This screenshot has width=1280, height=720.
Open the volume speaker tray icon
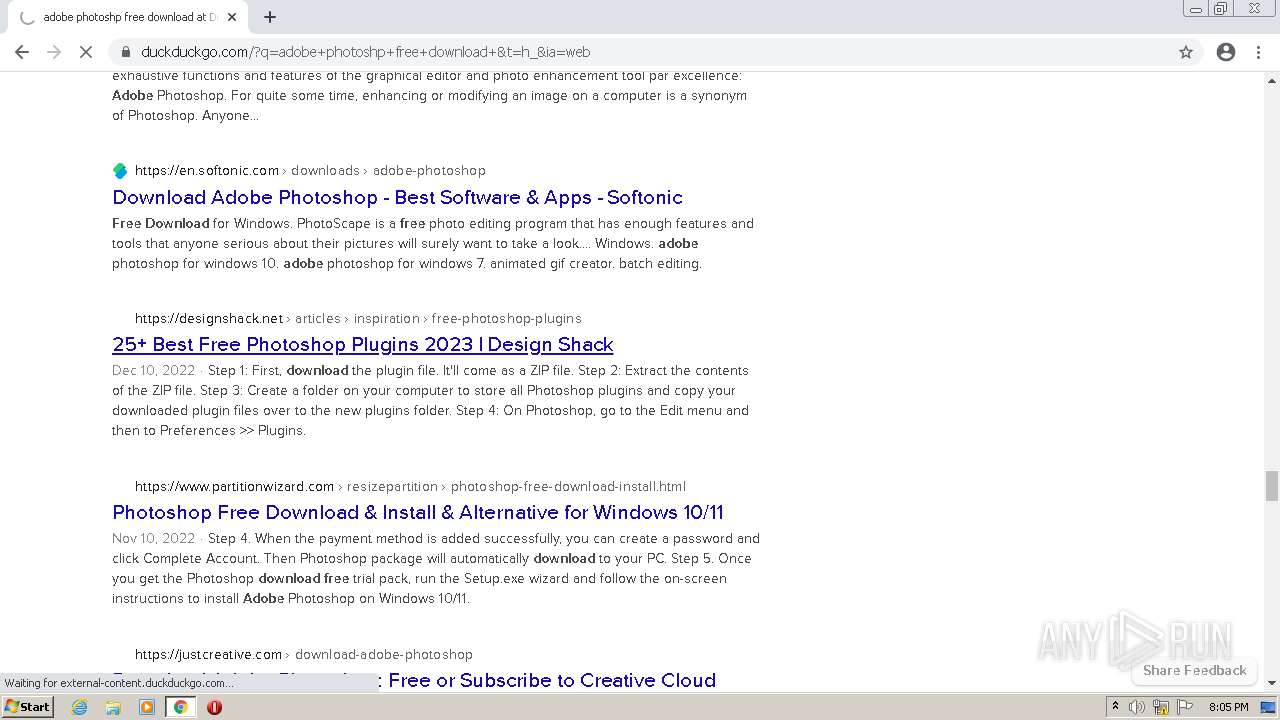[x=1137, y=707]
